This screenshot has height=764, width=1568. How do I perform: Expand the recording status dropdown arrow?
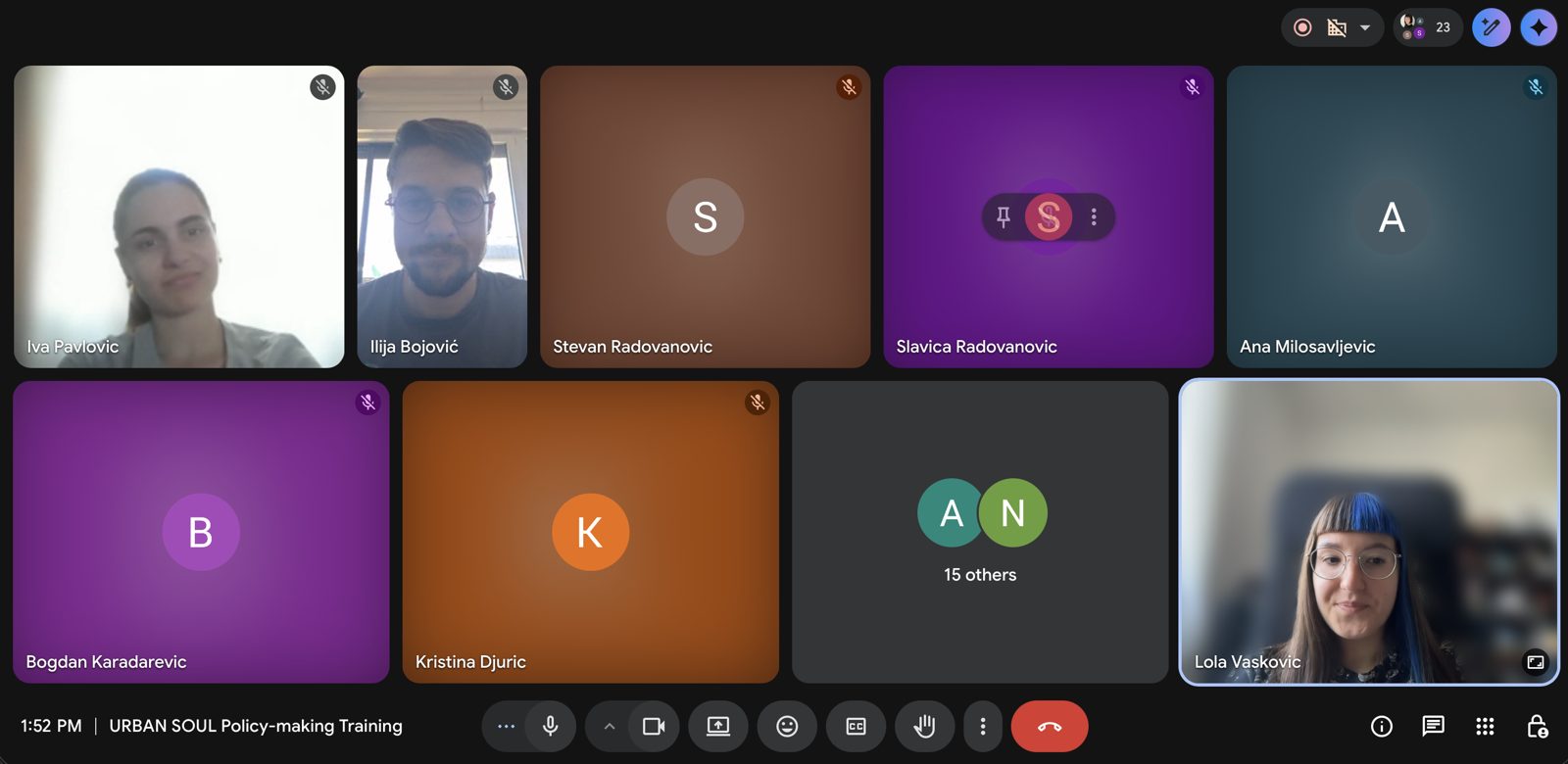pos(1365,27)
